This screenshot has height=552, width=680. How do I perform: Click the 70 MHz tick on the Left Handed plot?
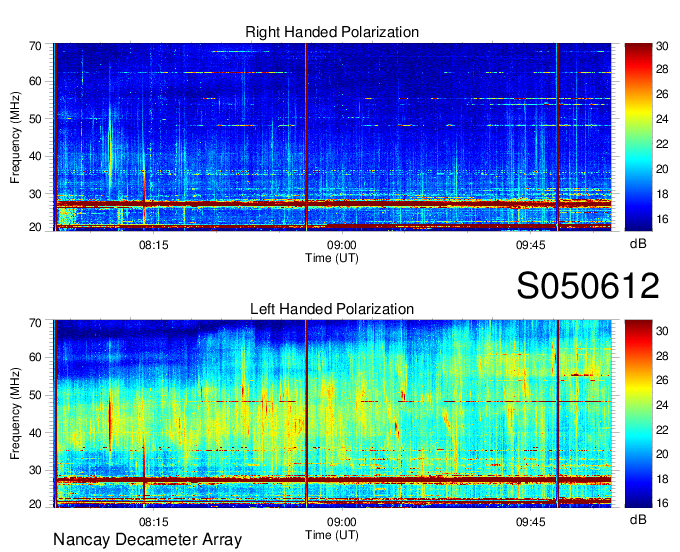[x=35, y=323]
